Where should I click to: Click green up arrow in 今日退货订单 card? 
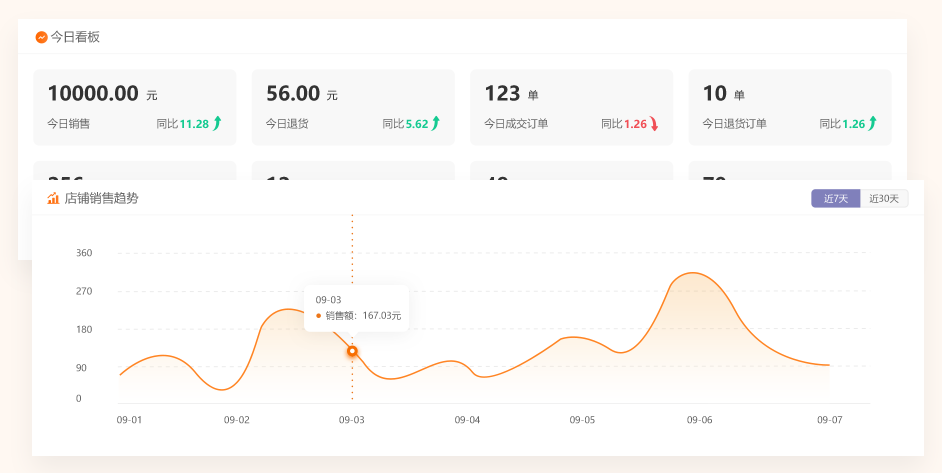(872, 124)
